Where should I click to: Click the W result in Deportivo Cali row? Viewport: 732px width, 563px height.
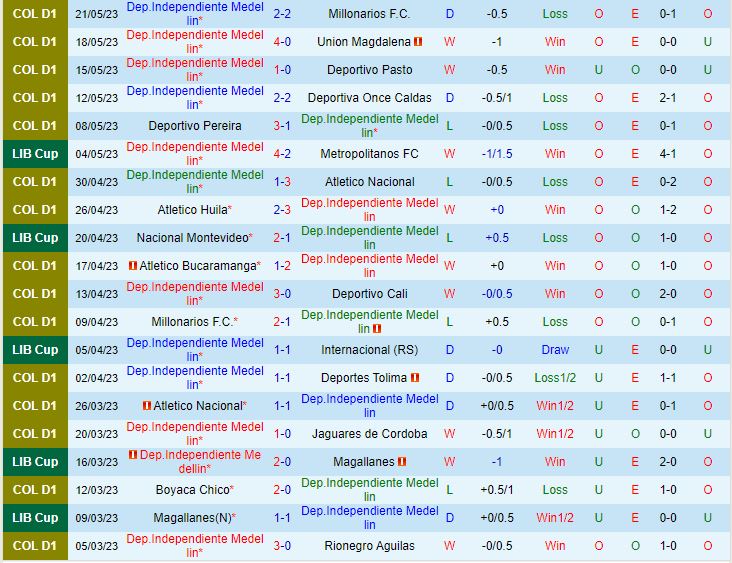click(x=450, y=294)
